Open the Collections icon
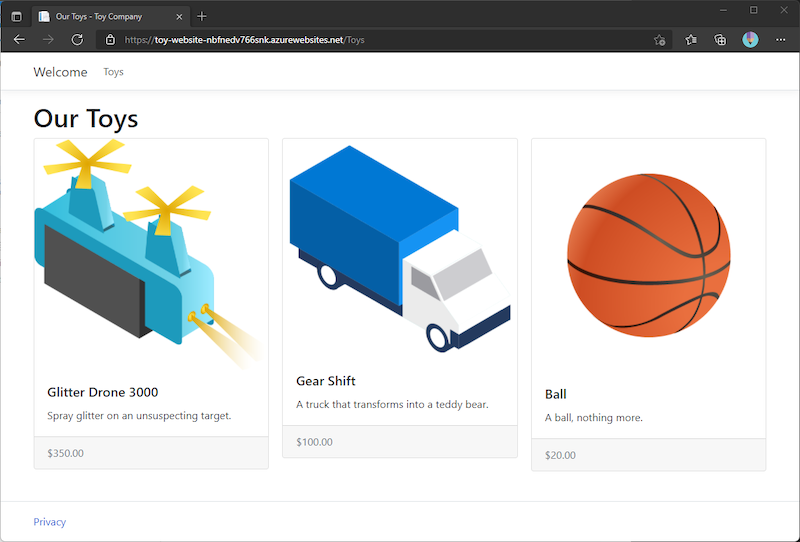The height and width of the screenshot is (542, 800). [720, 40]
